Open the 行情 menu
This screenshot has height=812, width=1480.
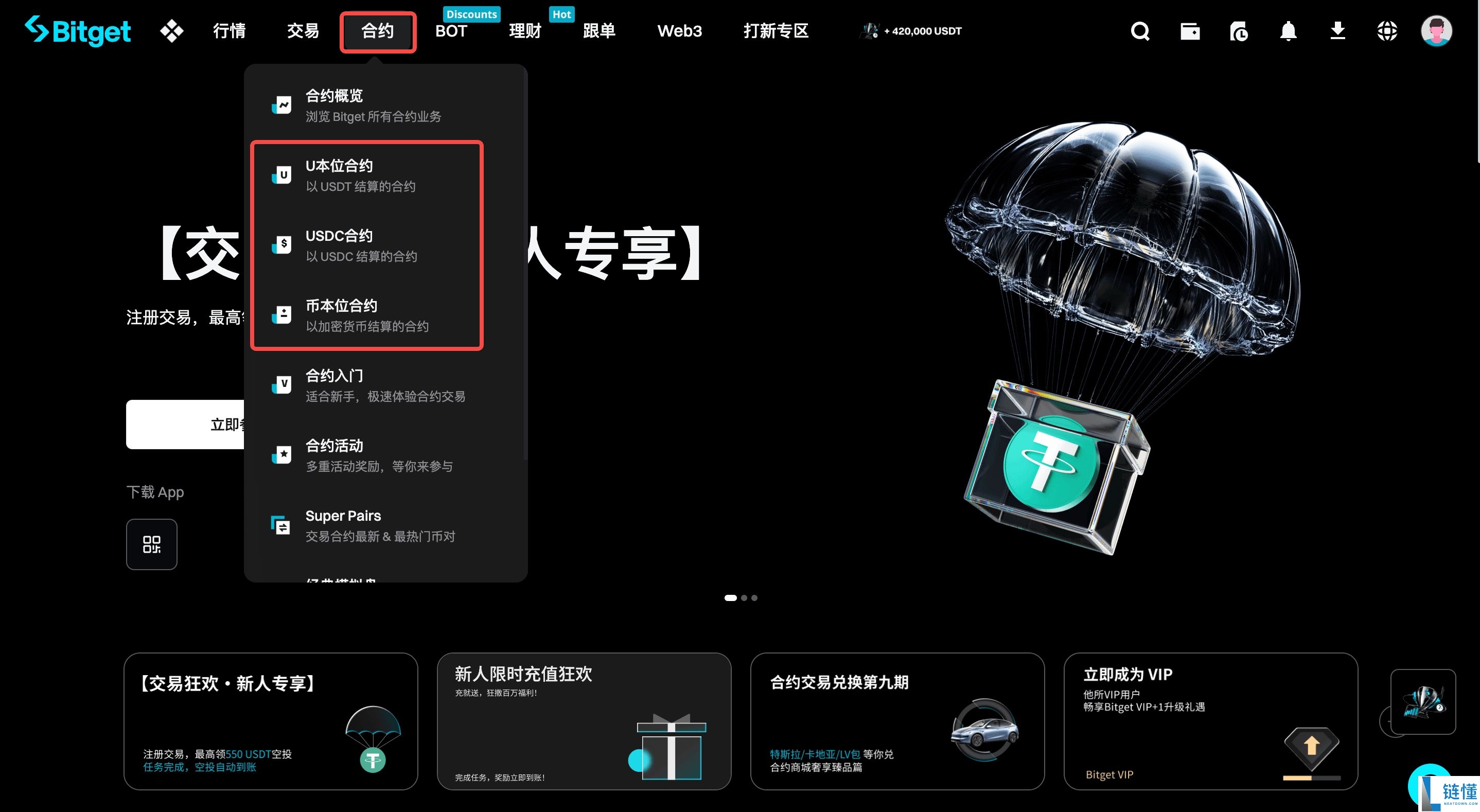click(229, 31)
